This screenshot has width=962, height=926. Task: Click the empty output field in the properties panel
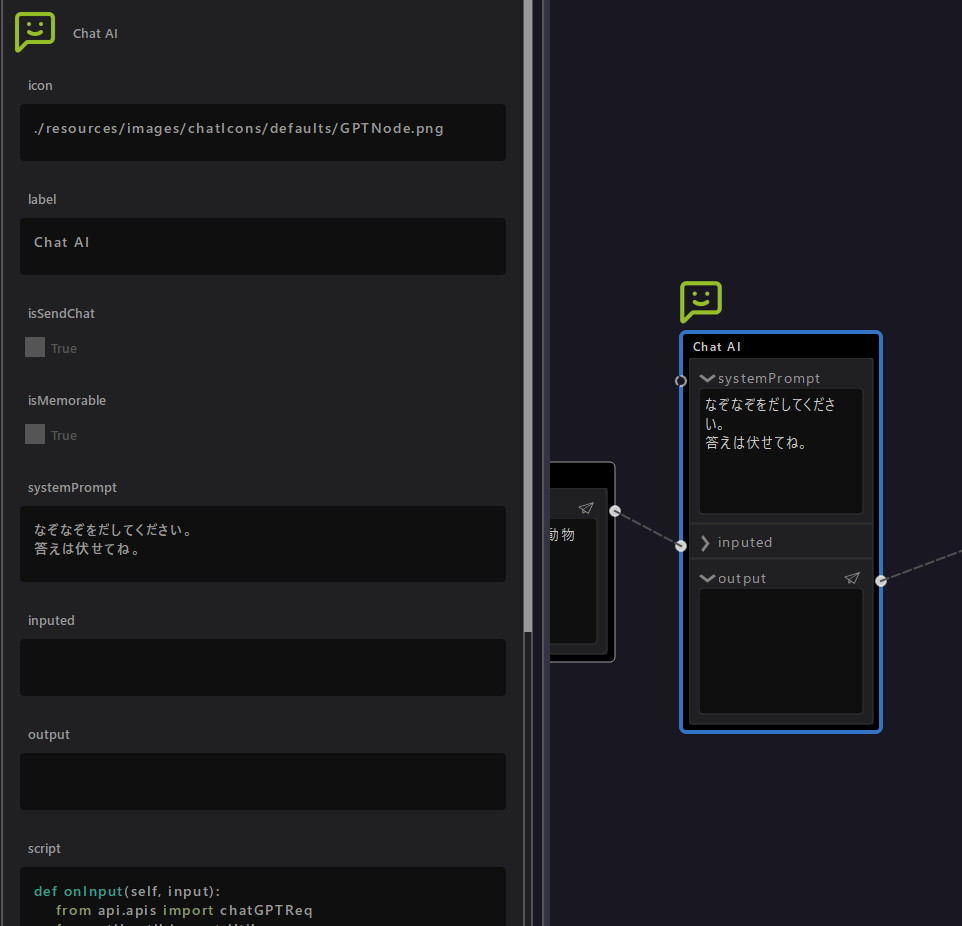point(263,782)
